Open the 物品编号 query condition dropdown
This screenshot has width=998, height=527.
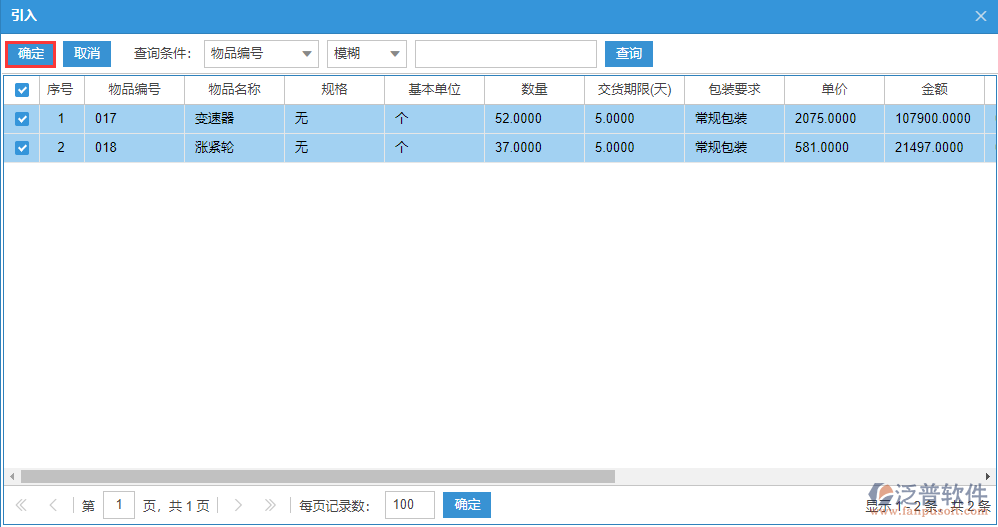(261, 54)
